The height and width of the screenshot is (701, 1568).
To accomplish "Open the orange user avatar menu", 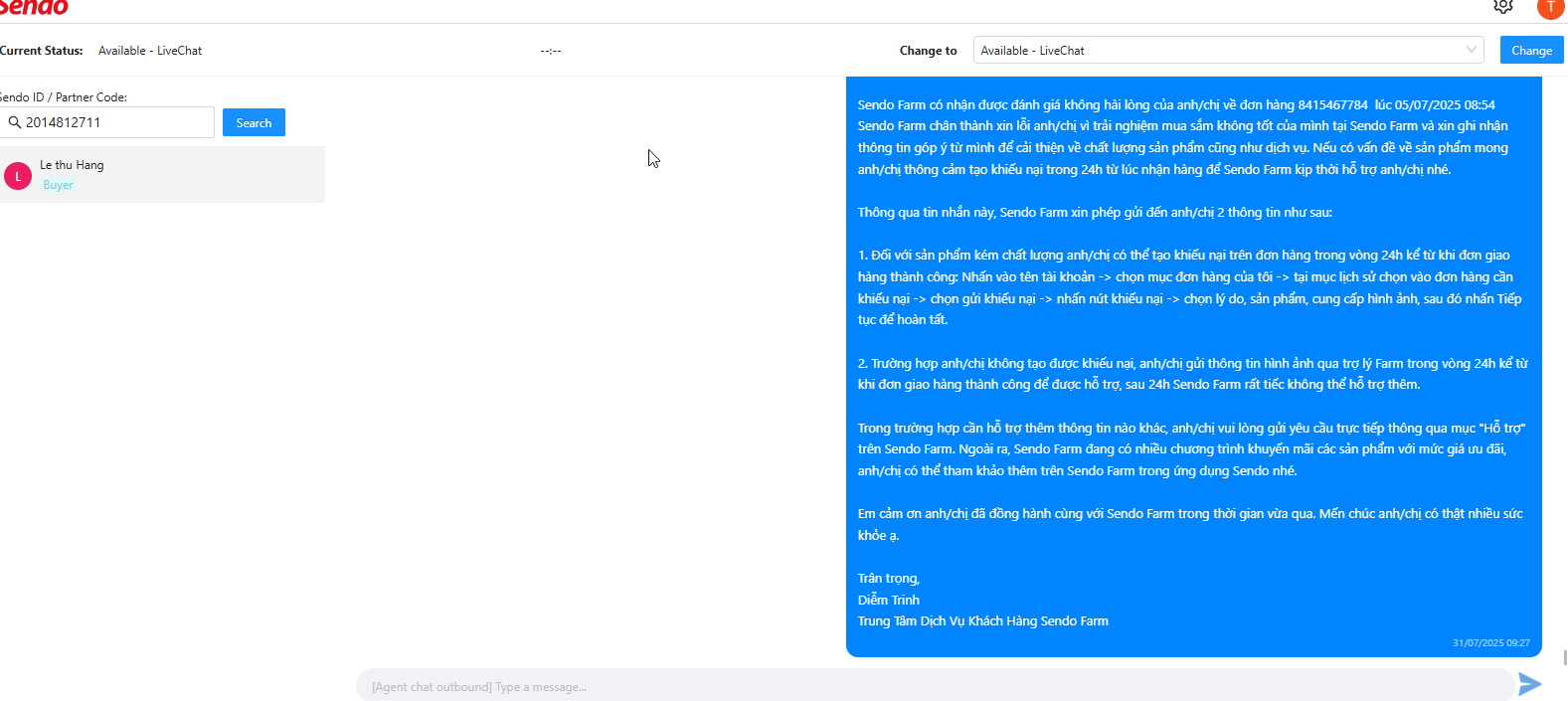I will 1551,7.
